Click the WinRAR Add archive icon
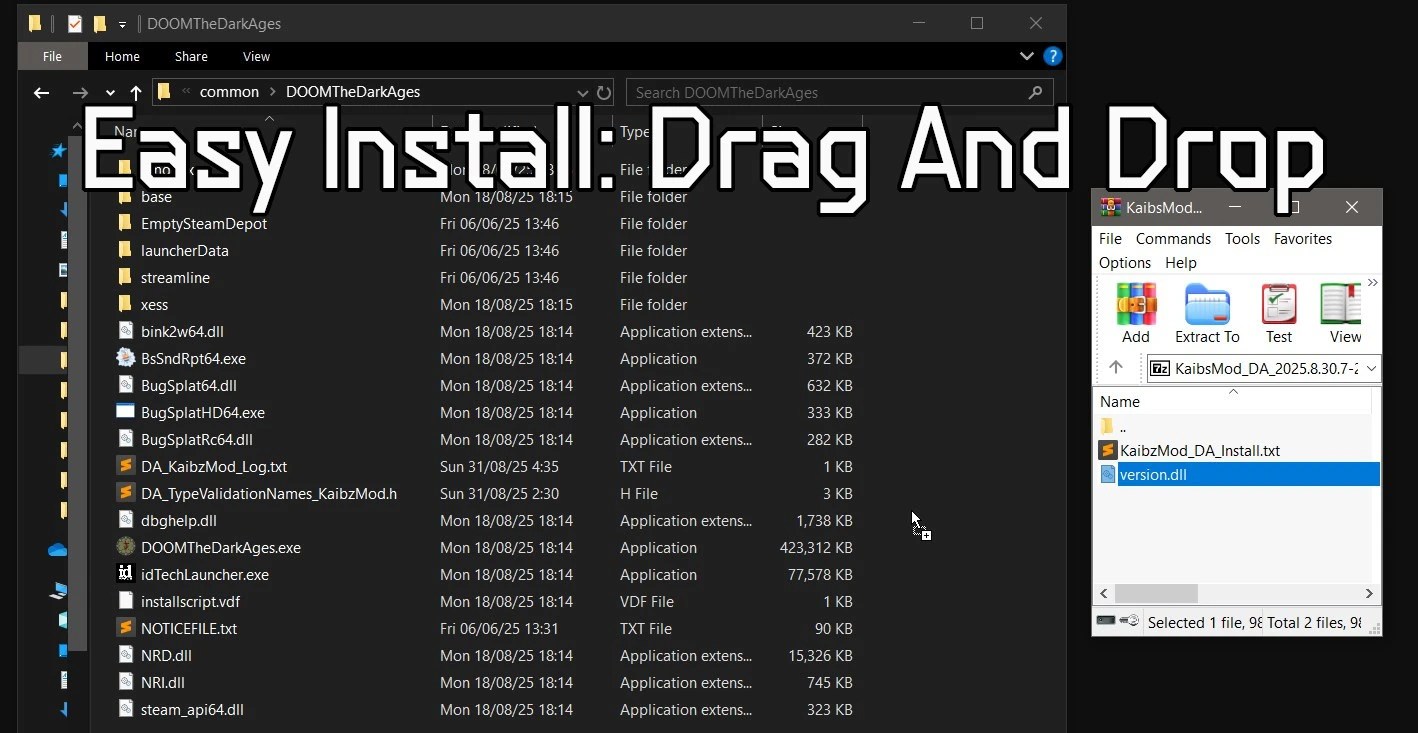1418x733 pixels. point(1135,312)
